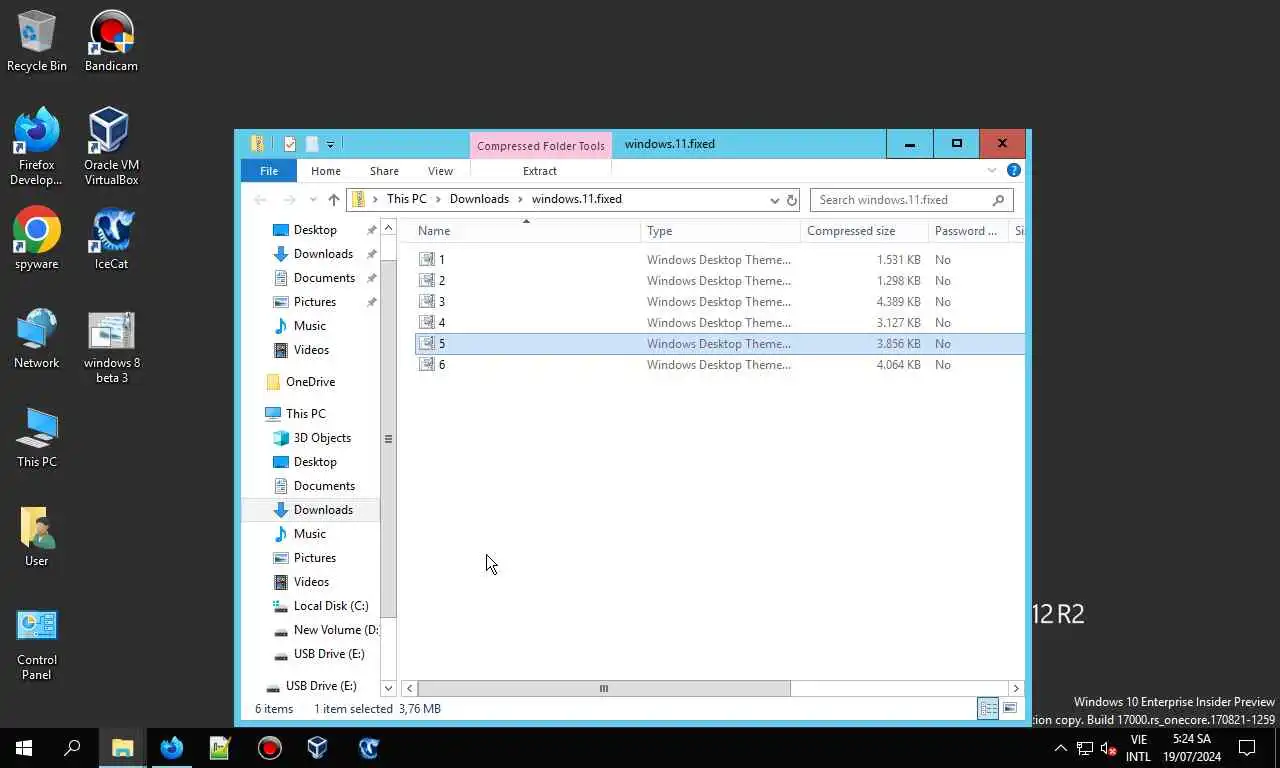
Task: Open Control Panel desktop icon
Action: (x=37, y=644)
